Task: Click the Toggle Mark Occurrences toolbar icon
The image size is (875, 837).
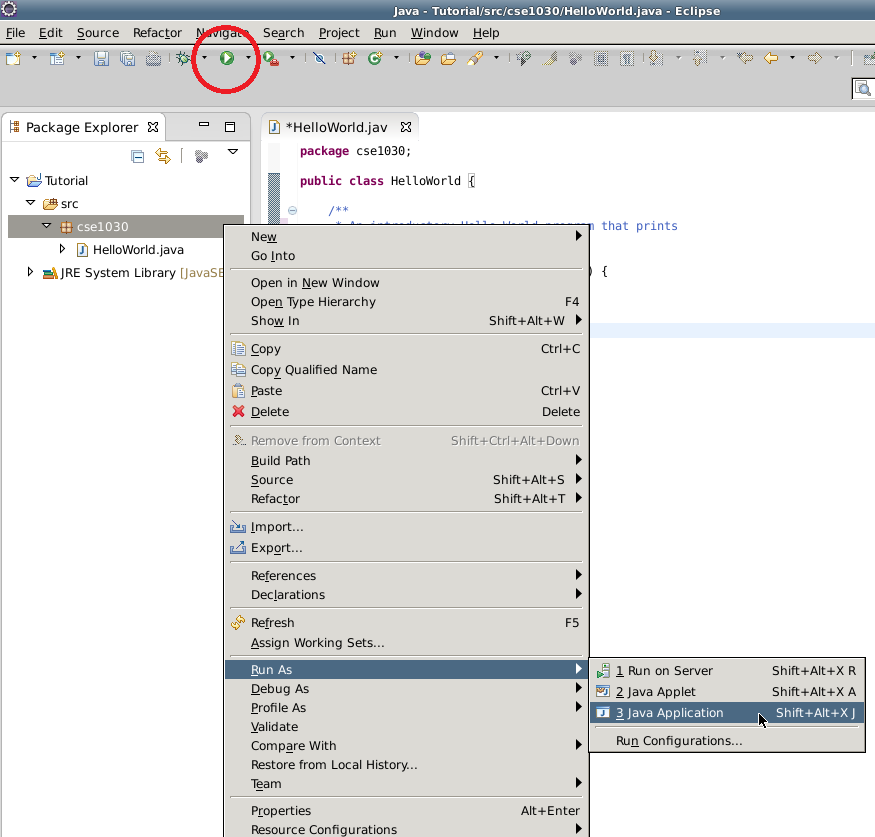Action: (x=550, y=58)
